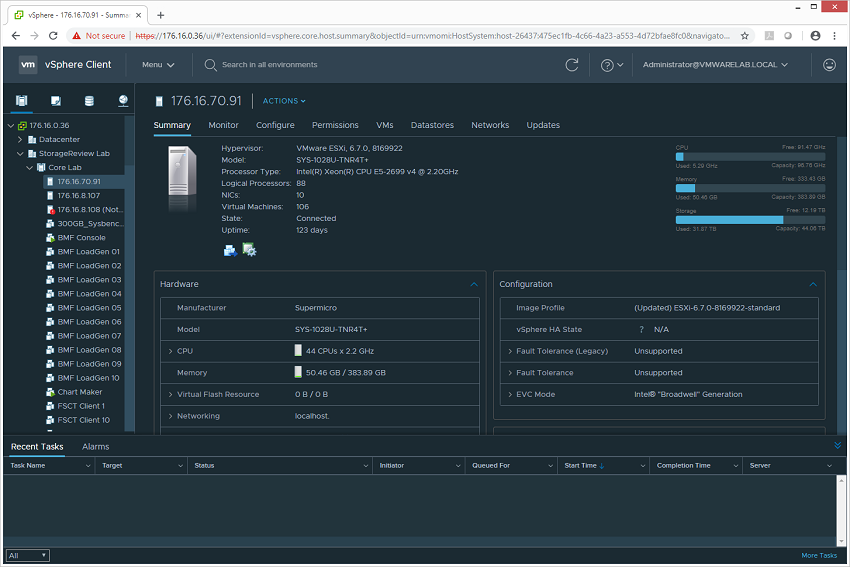This screenshot has height=567, width=850.
Task: Collapse the Recent Tasks panel chevrons
Action: tap(838, 446)
